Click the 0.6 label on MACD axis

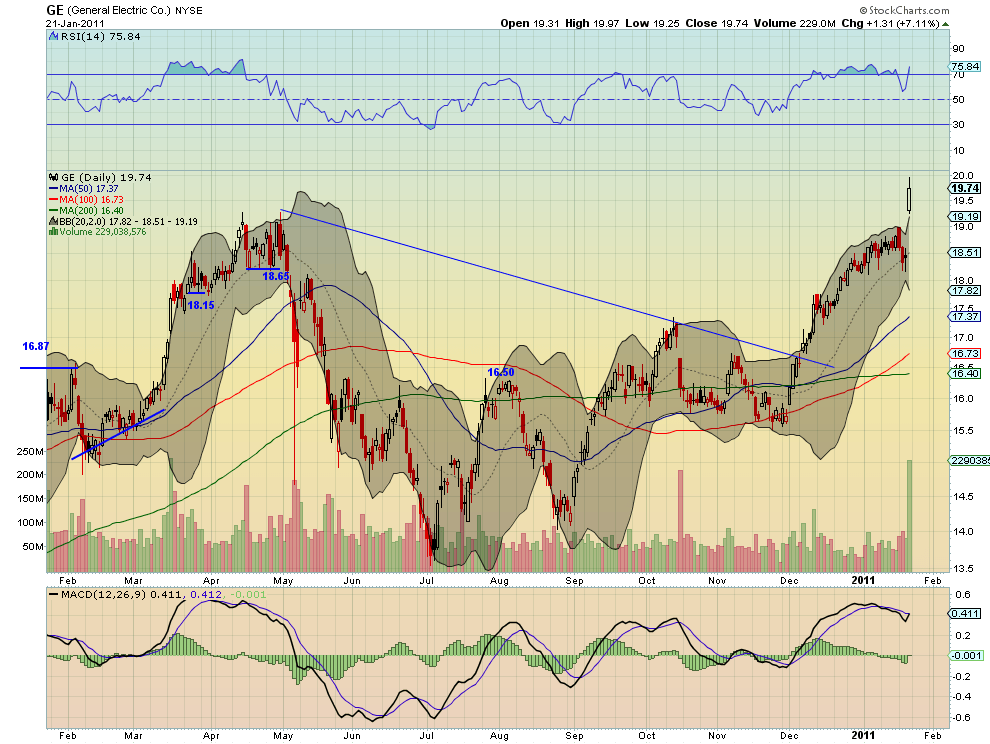pyautogui.click(x=963, y=595)
